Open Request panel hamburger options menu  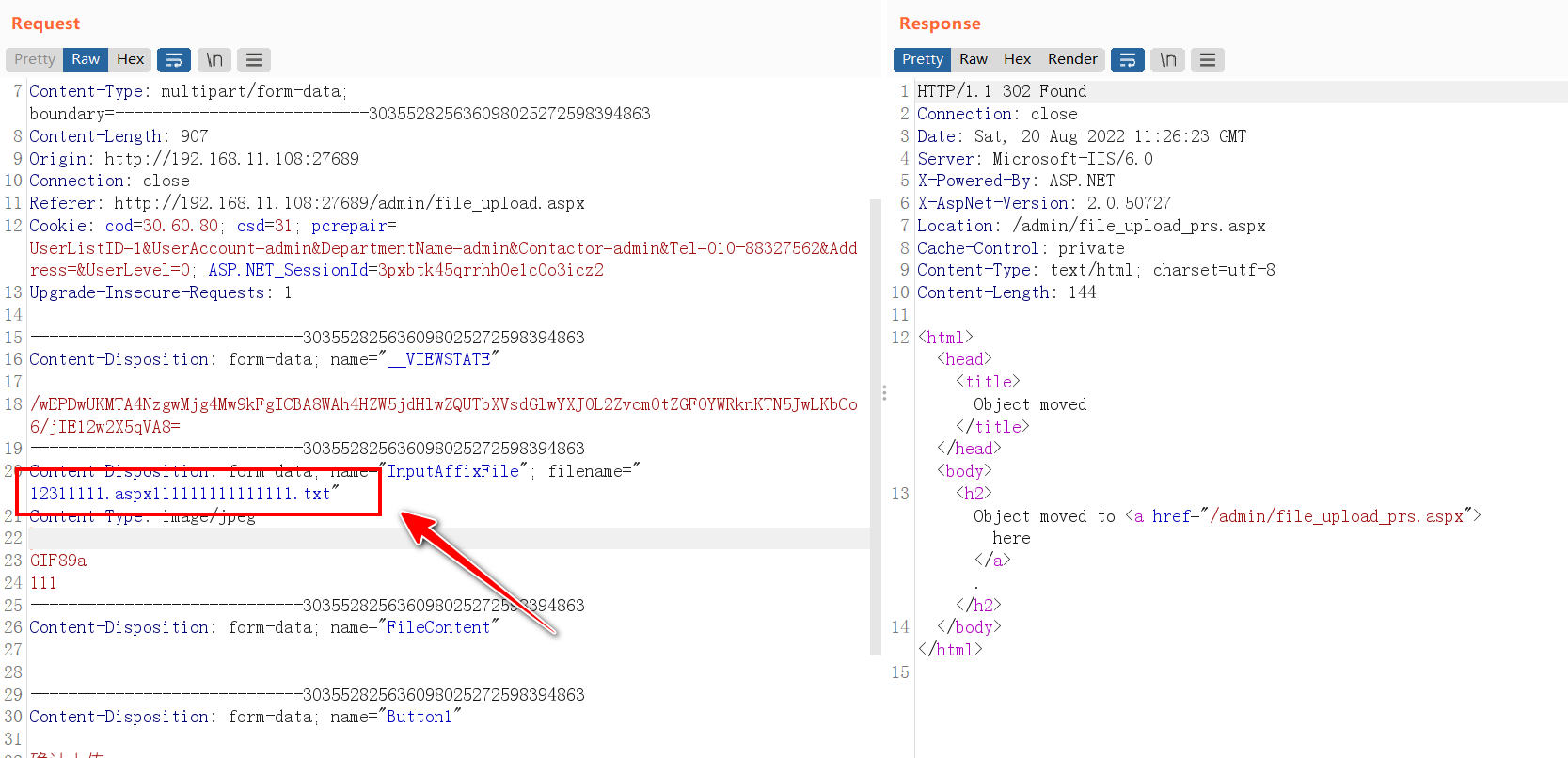(254, 60)
